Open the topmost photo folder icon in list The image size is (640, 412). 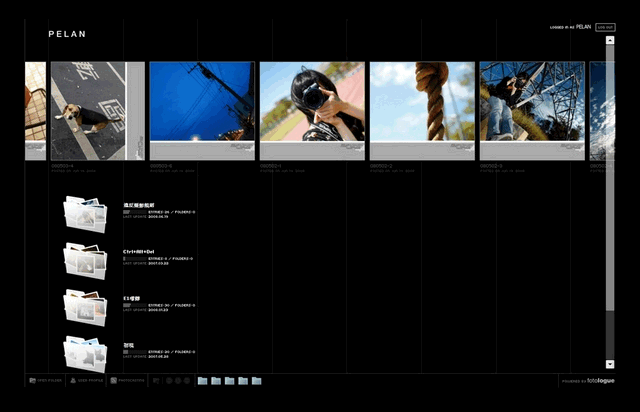[x=85, y=215]
